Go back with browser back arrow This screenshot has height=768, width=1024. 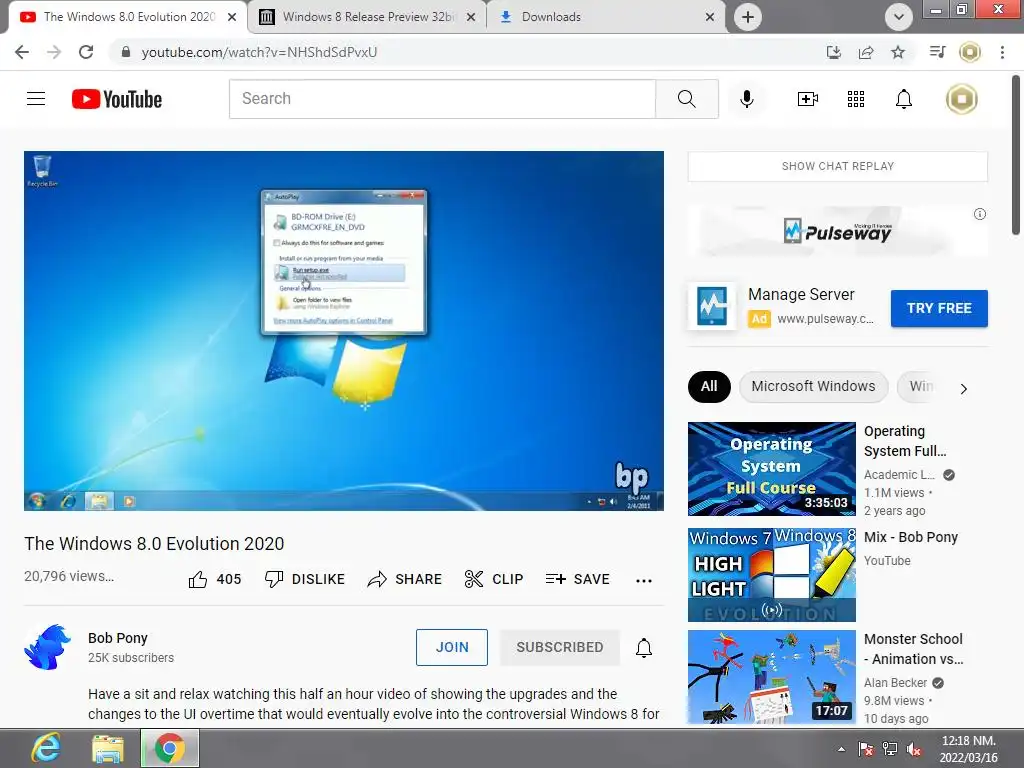22,52
